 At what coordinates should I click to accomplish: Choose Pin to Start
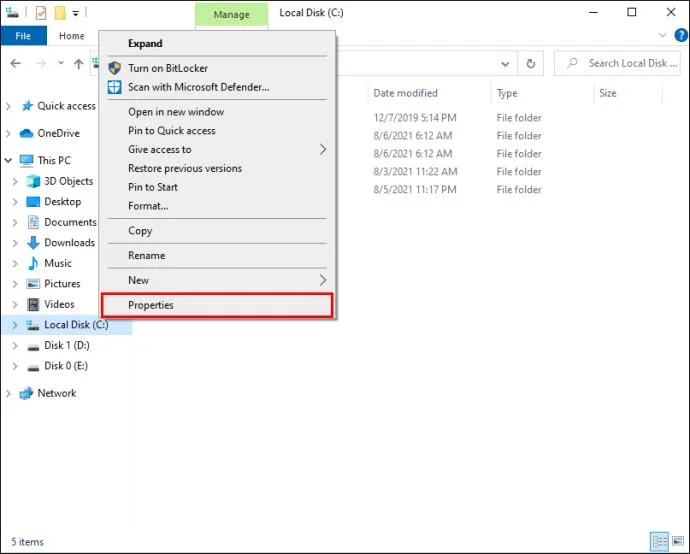218,187
